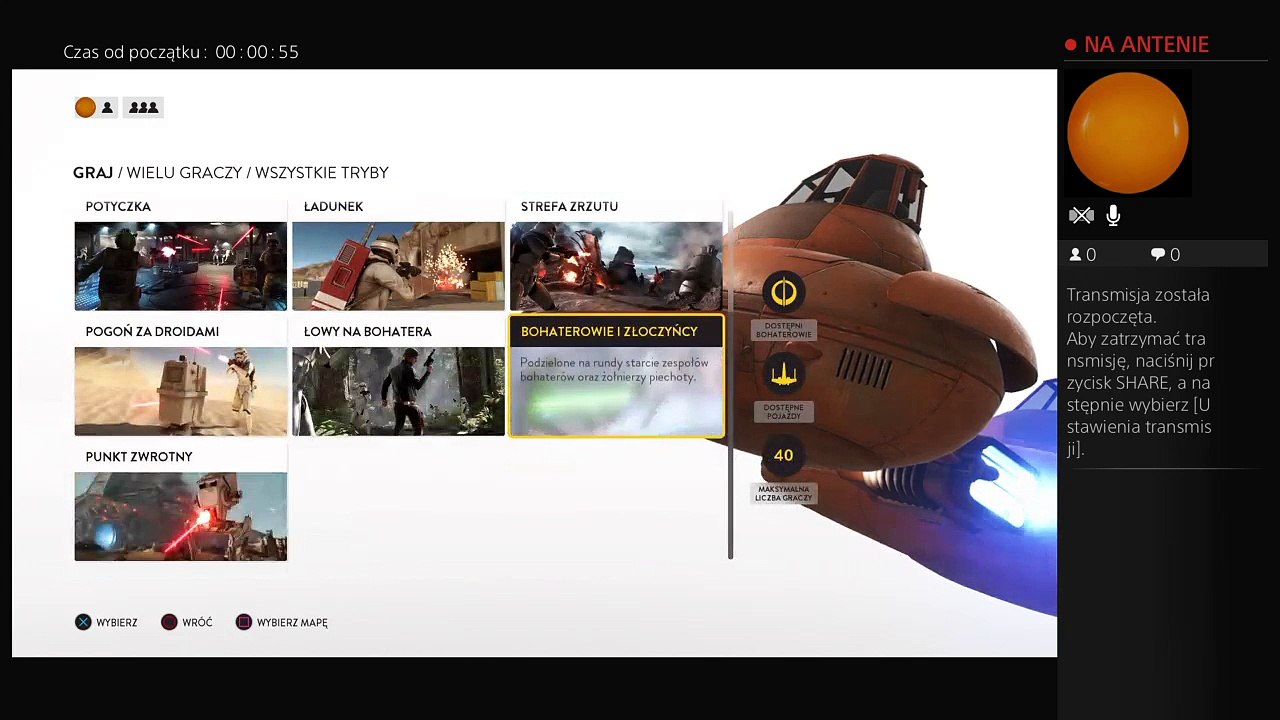Toggle the microphone icon in broadcast panel
The width and height of the screenshot is (1280, 720).
(x=1113, y=215)
